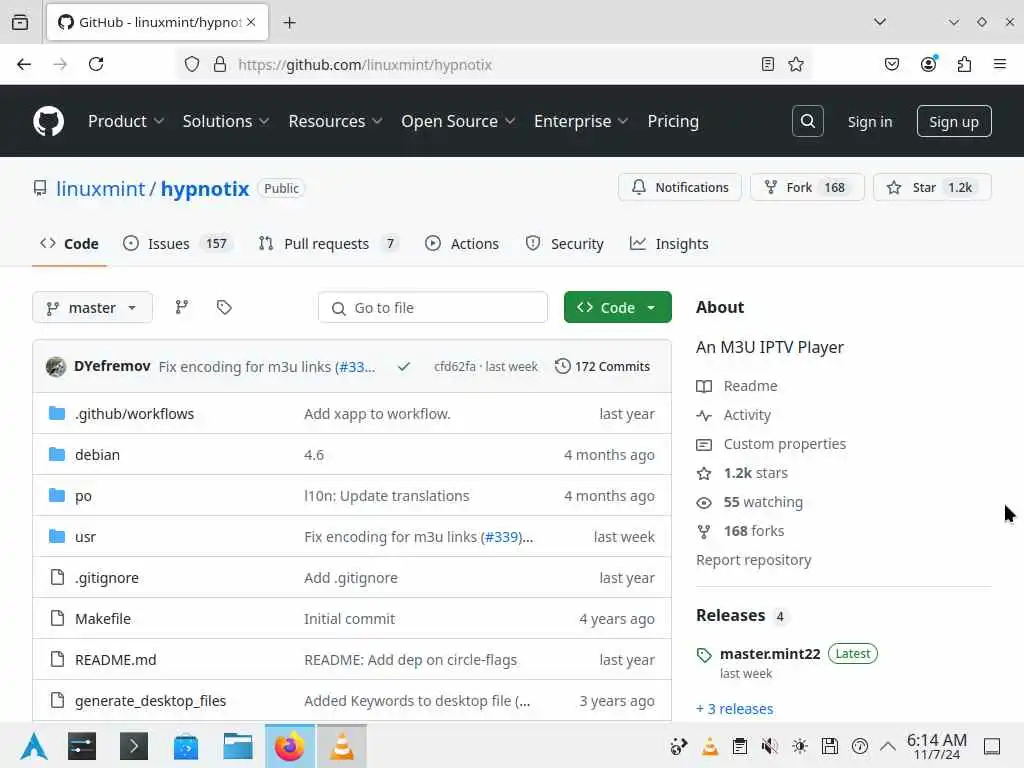
Task: Click the GitHub logo in header
Action: [48, 121]
